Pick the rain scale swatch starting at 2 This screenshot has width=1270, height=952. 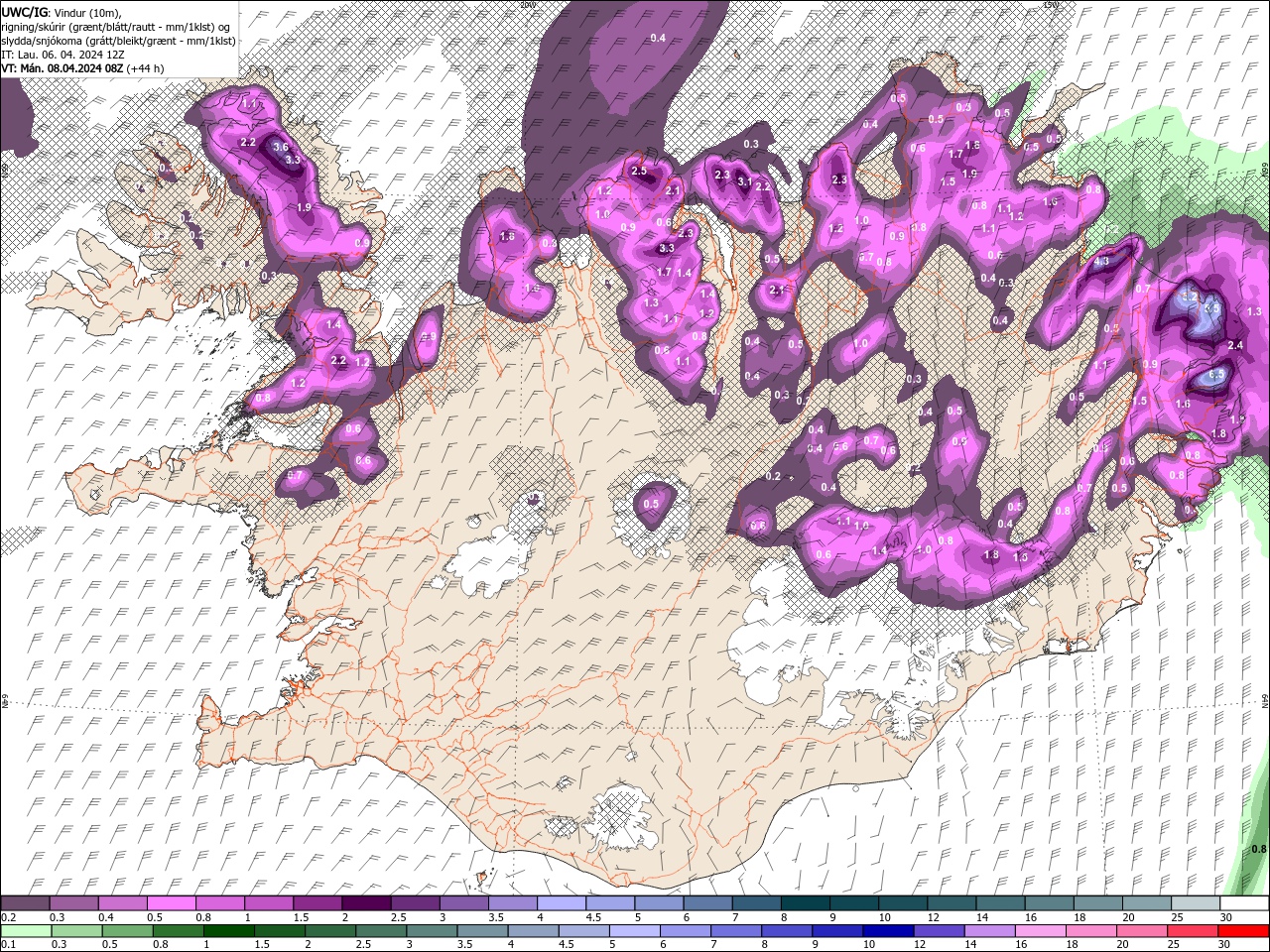point(330,930)
